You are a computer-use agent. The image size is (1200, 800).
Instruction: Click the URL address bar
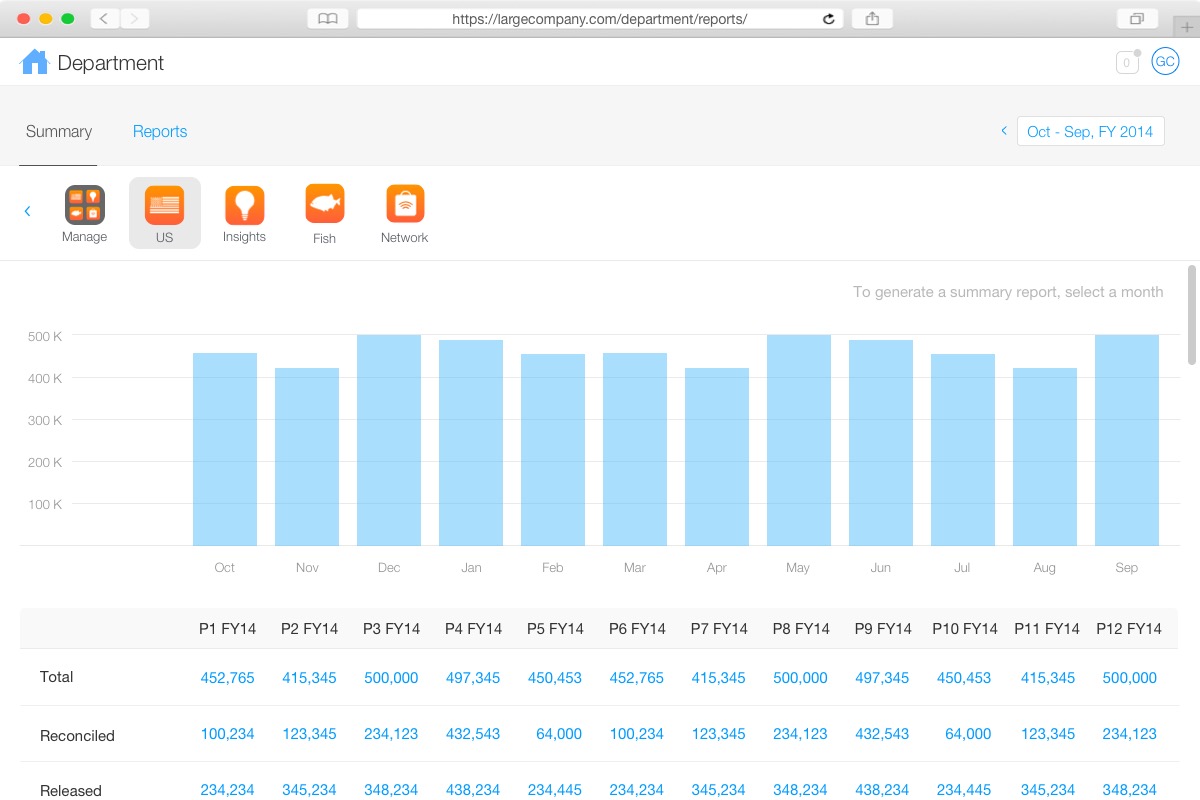(600, 18)
